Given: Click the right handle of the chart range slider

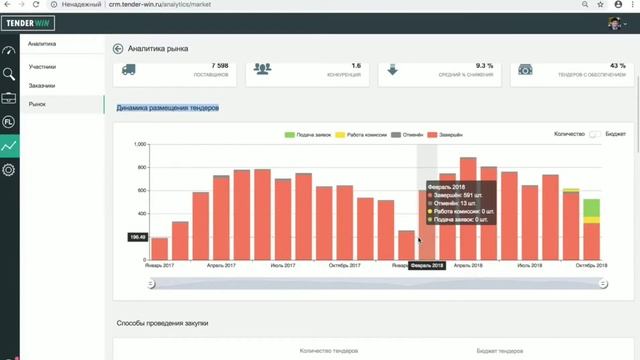Looking at the screenshot, I should point(603,284).
